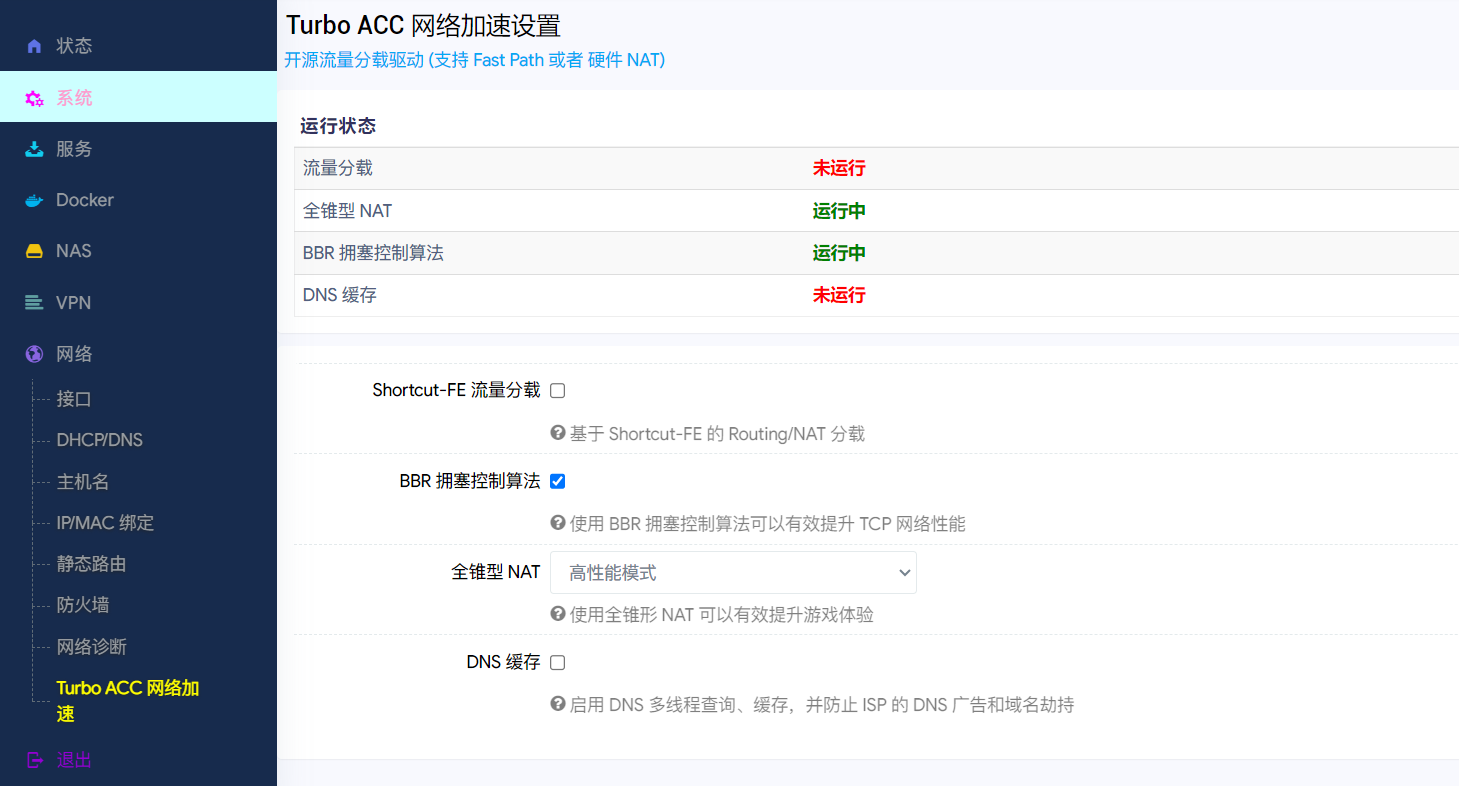Open the 全锥型 NAT mode dropdown

(x=733, y=573)
